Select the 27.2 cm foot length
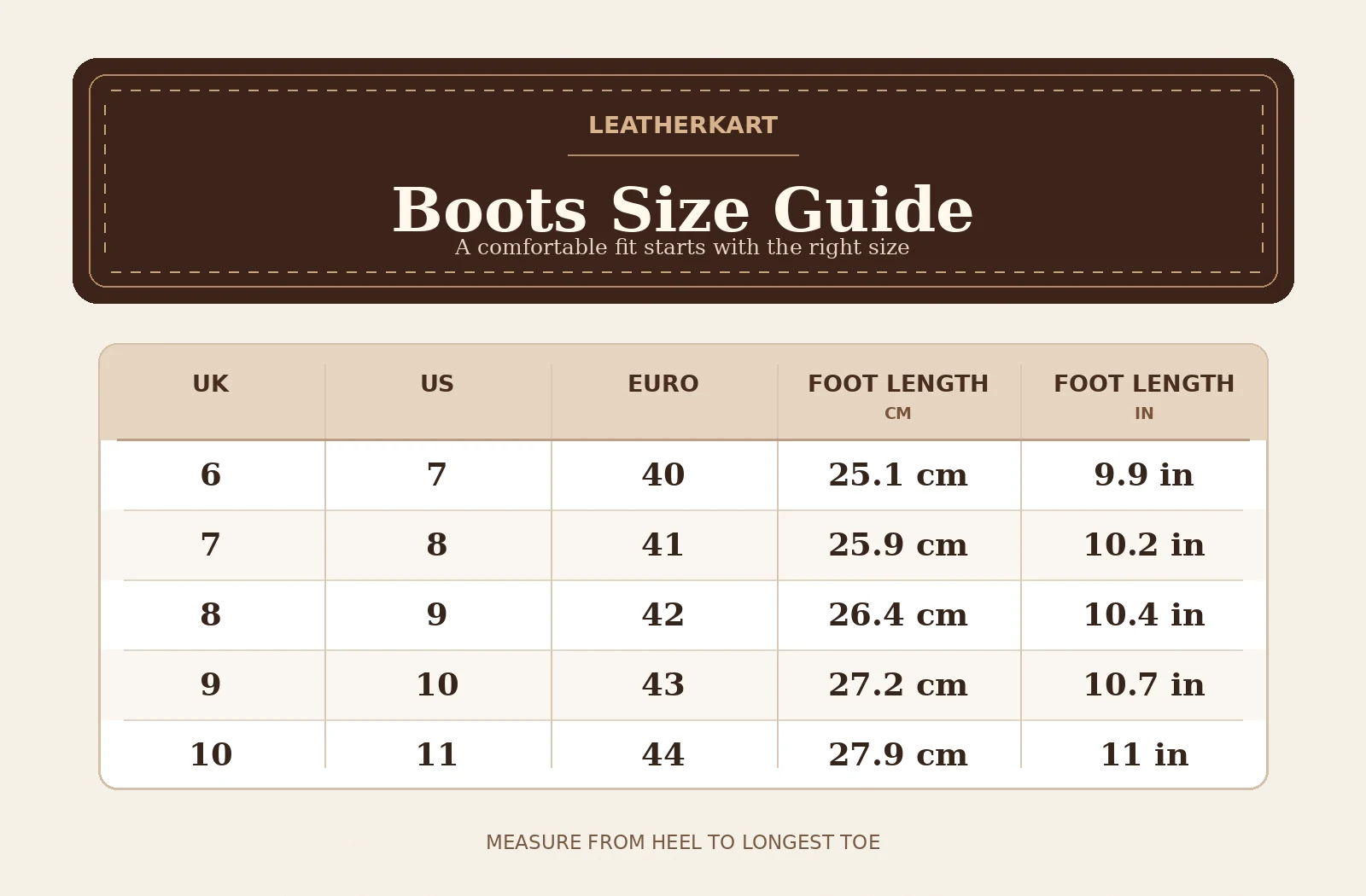1366x896 pixels. click(898, 684)
